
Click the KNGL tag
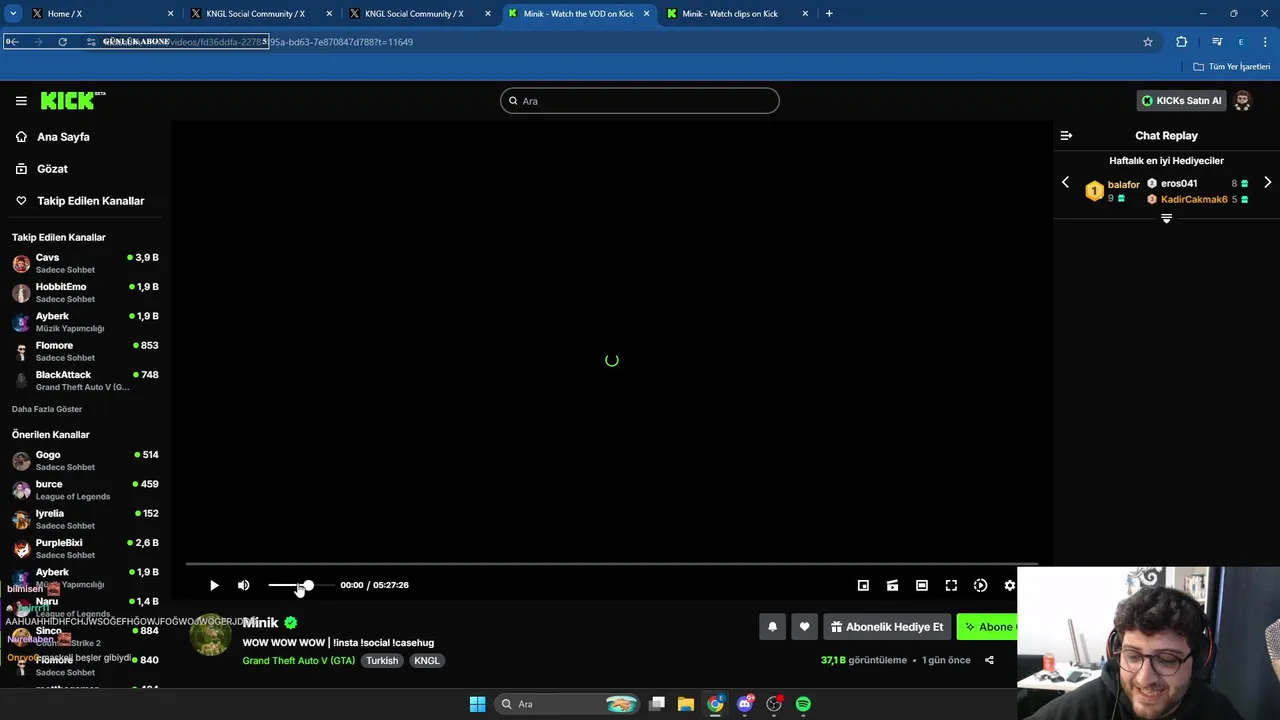coord(426,660)
